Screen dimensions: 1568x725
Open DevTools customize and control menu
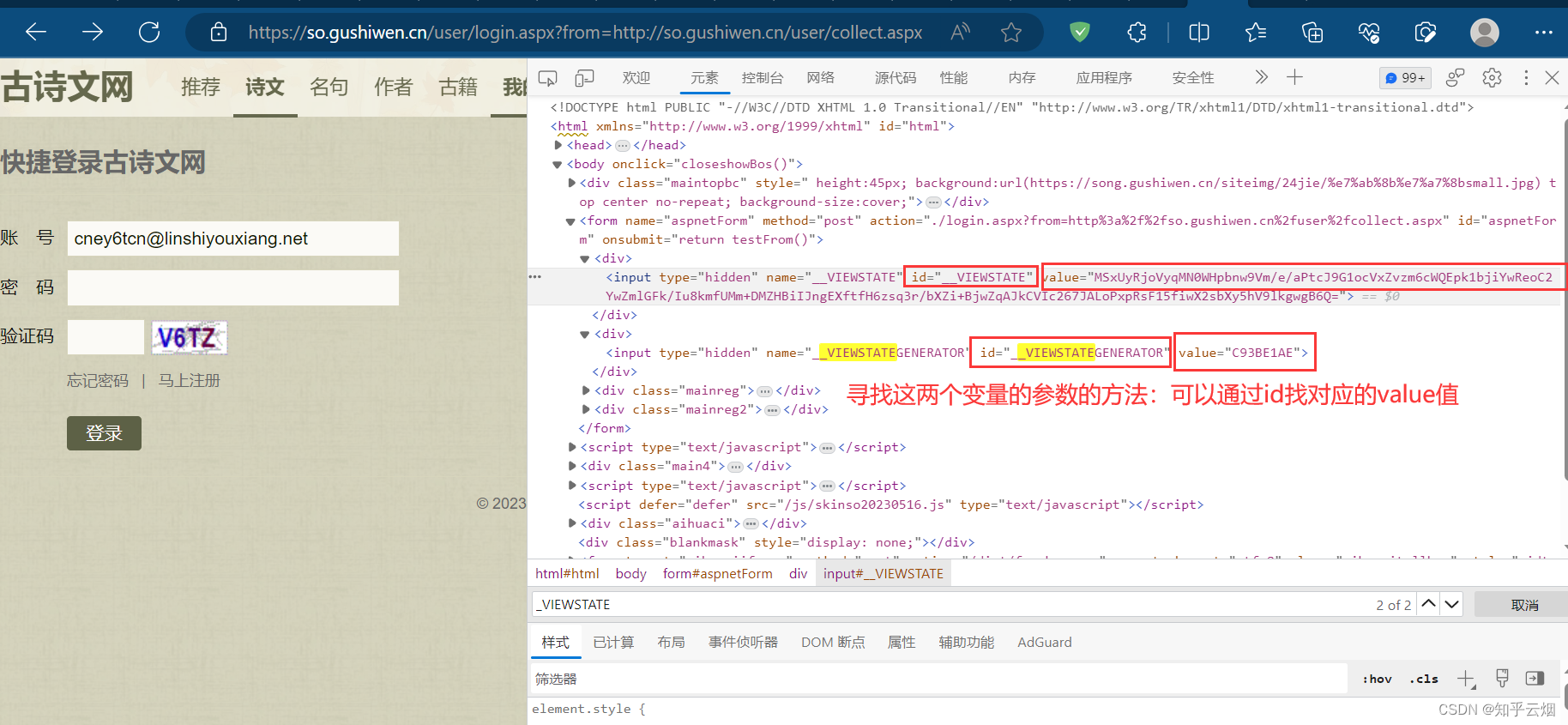[1526, 77]
